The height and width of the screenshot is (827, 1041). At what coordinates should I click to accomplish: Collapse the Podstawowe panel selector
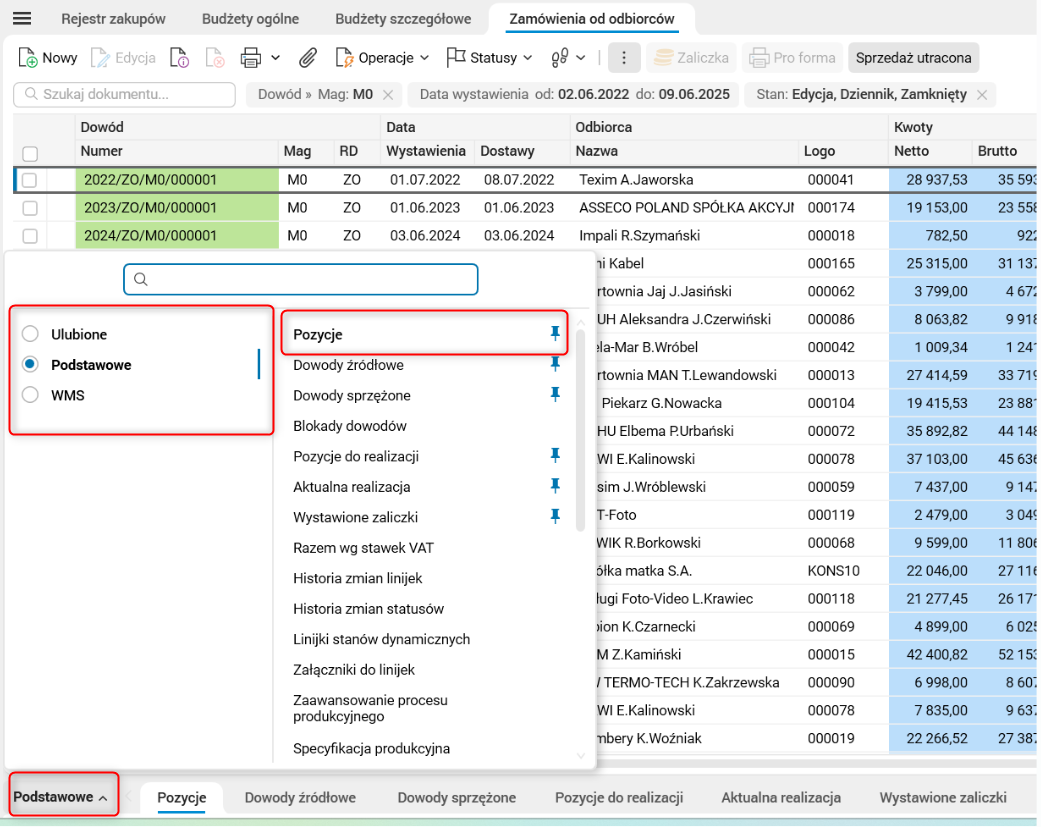(62, 796)
